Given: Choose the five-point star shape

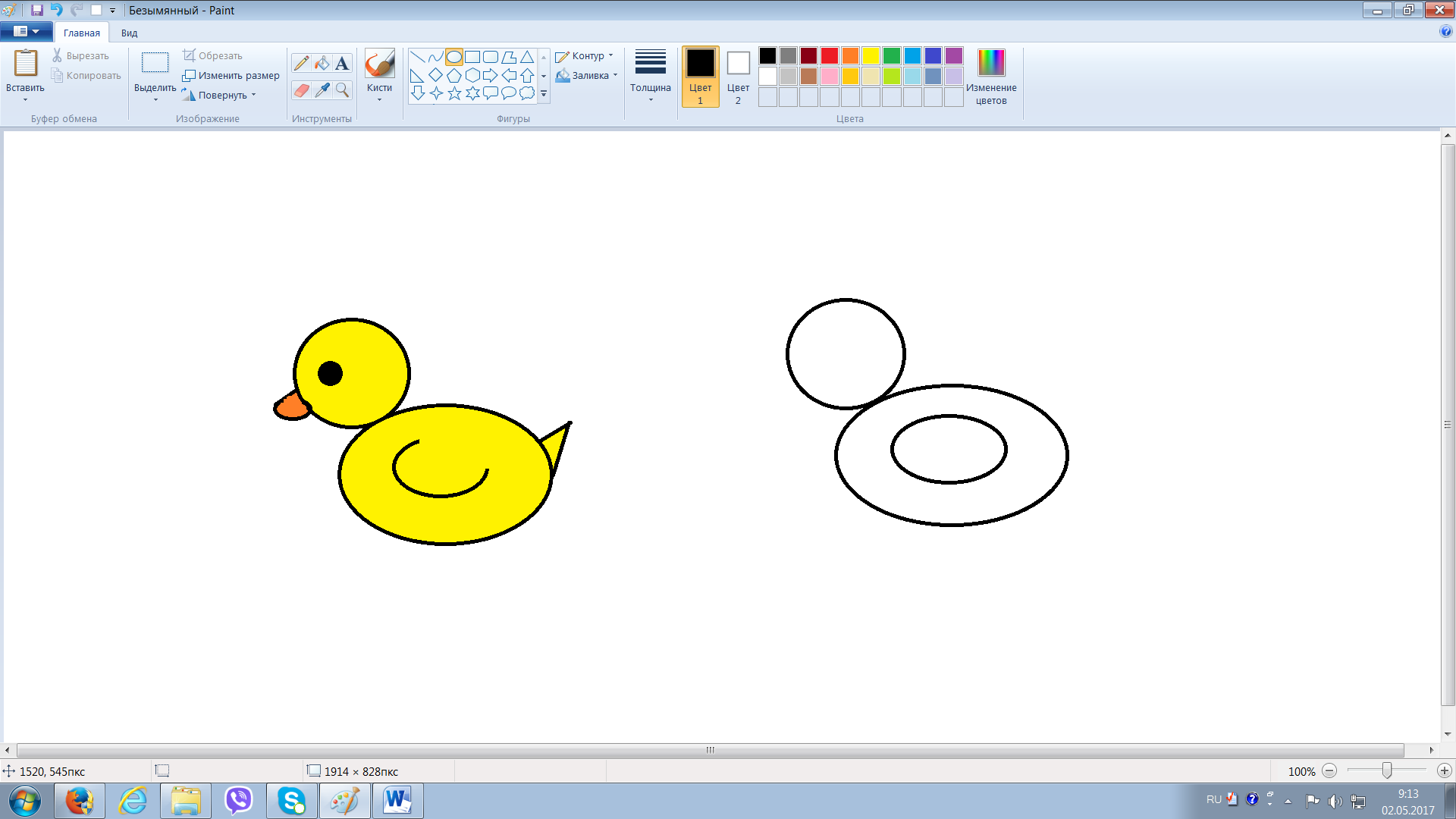Looking at the screenshot, I should pyautogui.click(x=454, y=93).
